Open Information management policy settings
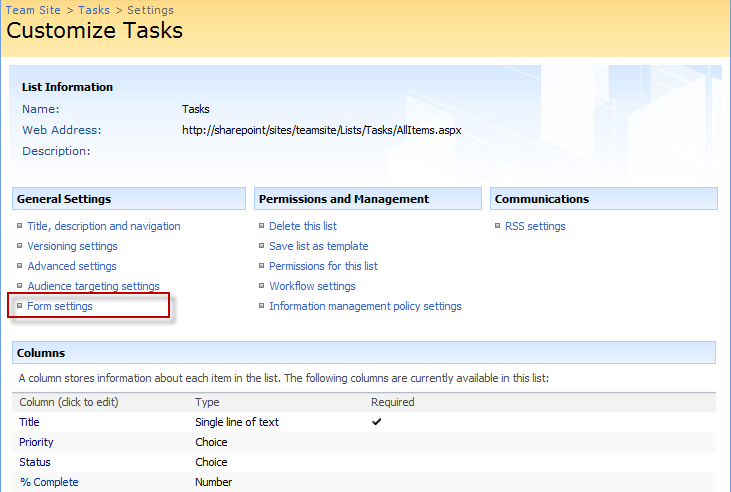 pyautogui.click(x=365, y=306)
